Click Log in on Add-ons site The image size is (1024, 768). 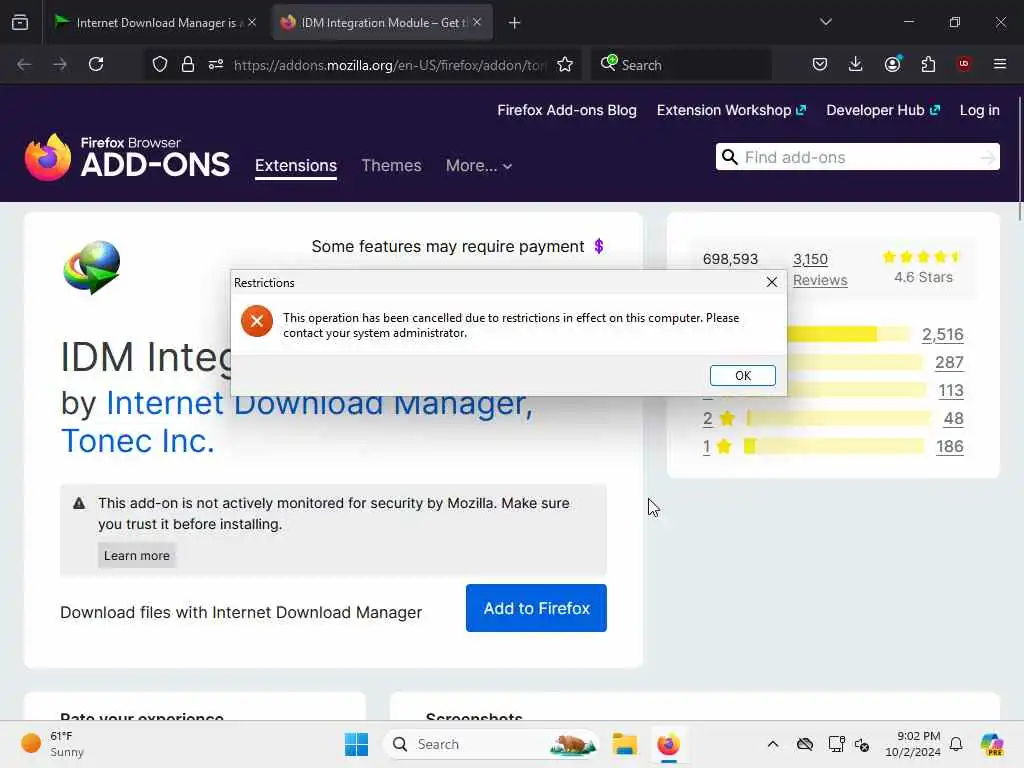tap(979, 110)
